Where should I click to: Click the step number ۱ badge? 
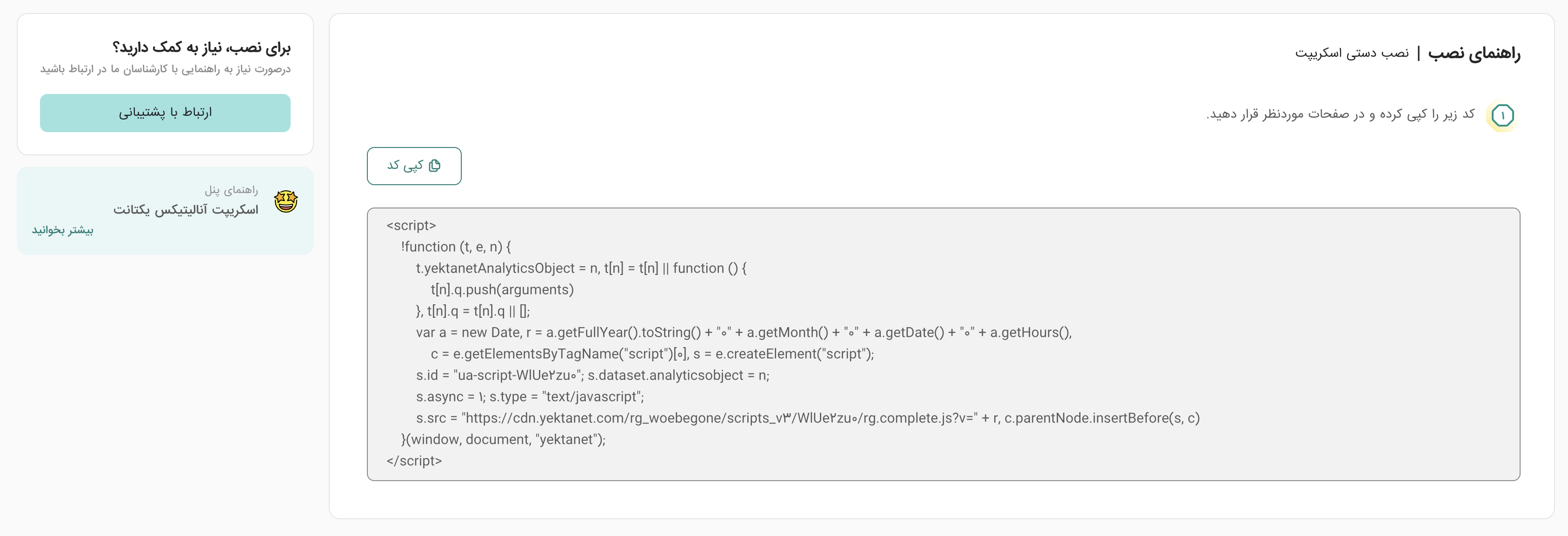[x=1502, y=115]
